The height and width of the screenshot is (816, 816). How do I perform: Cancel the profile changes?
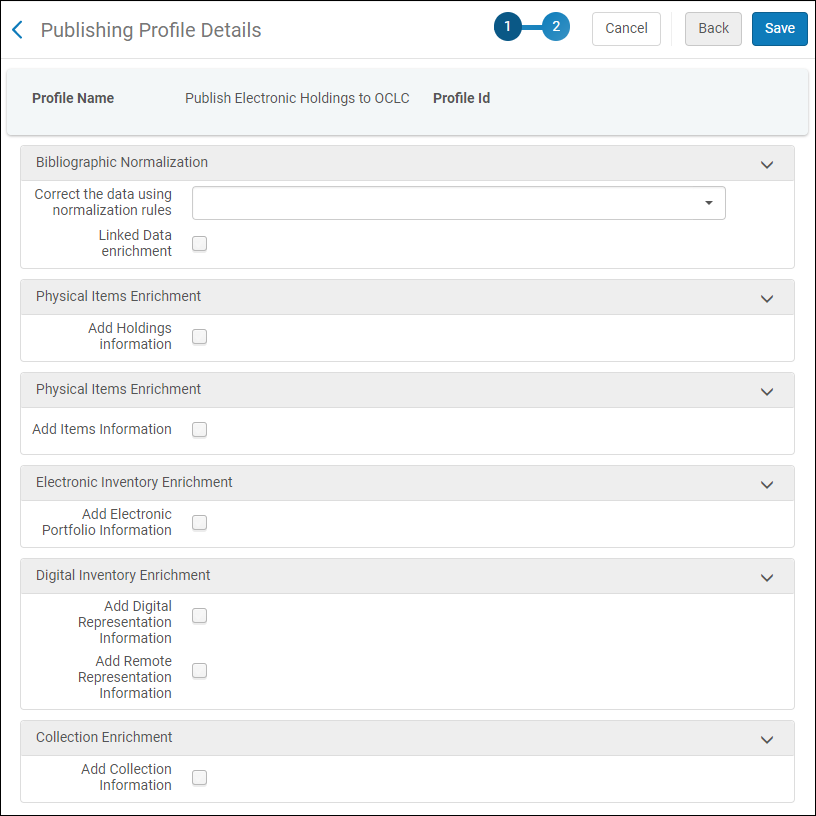(x=626, y=29)
